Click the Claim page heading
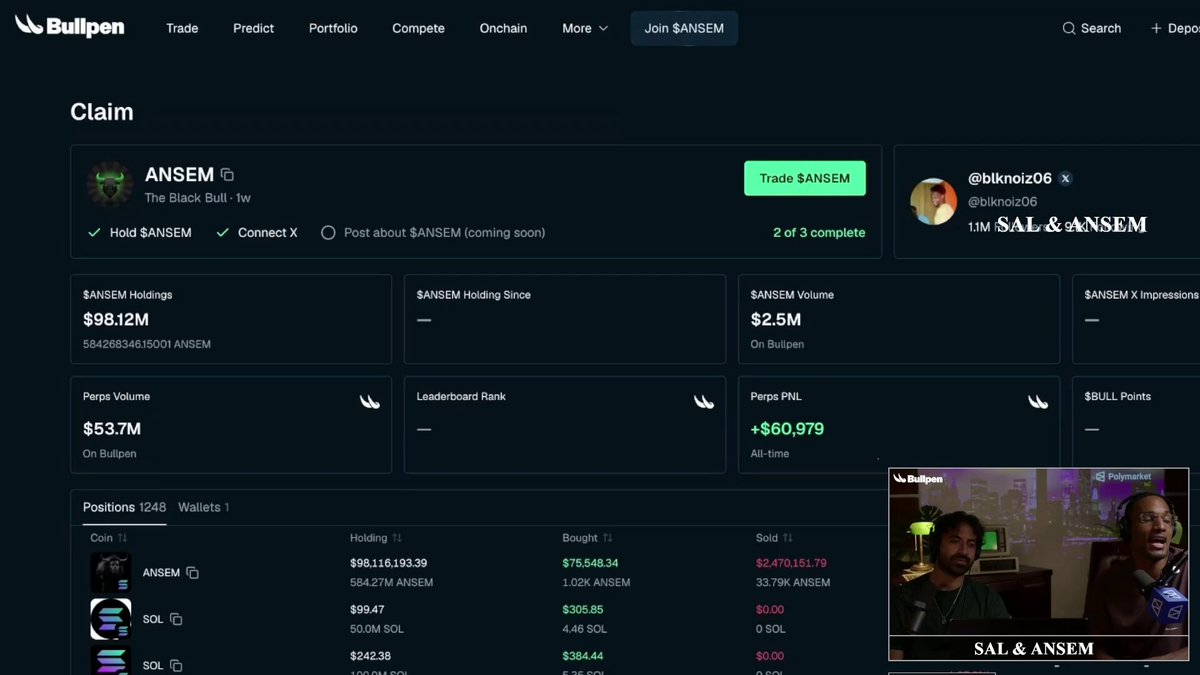Image resolution: width=1200 pixels, height=675 pixels. coord(102,112)
